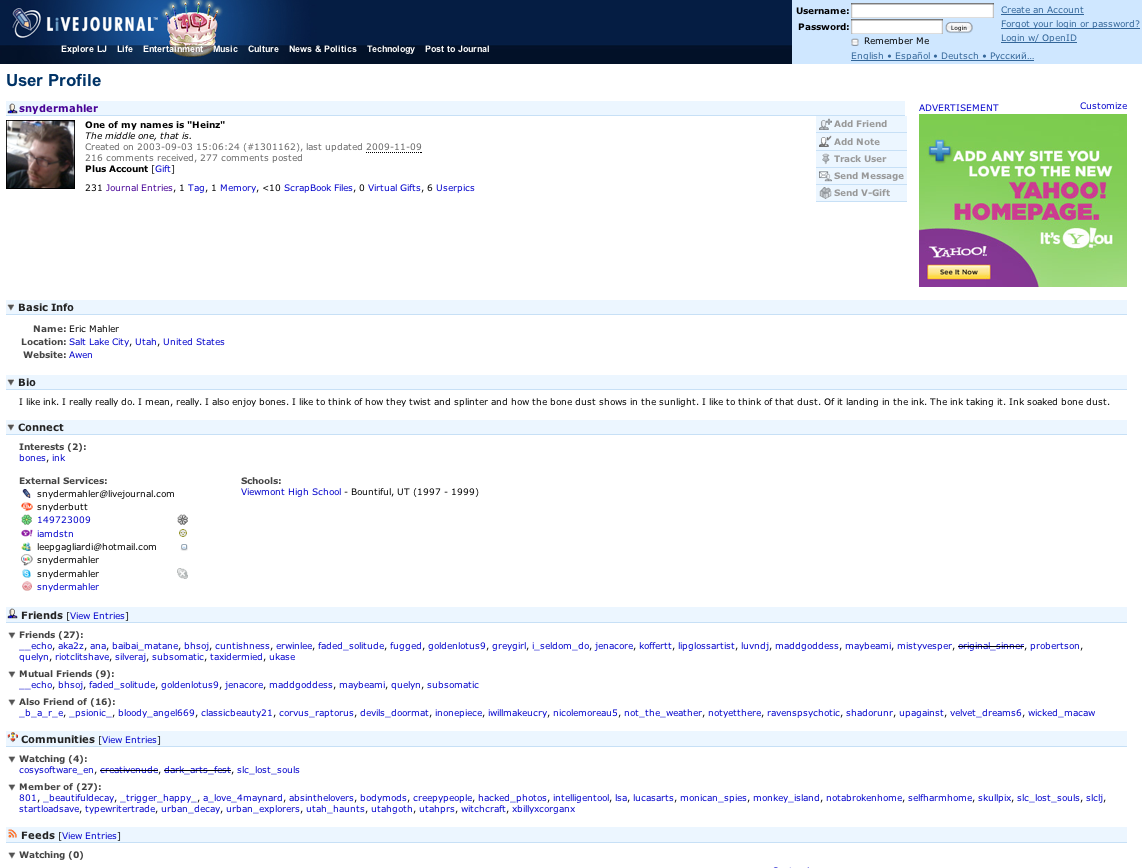Click the Yahoo smiley status icon

coord(183,534)
